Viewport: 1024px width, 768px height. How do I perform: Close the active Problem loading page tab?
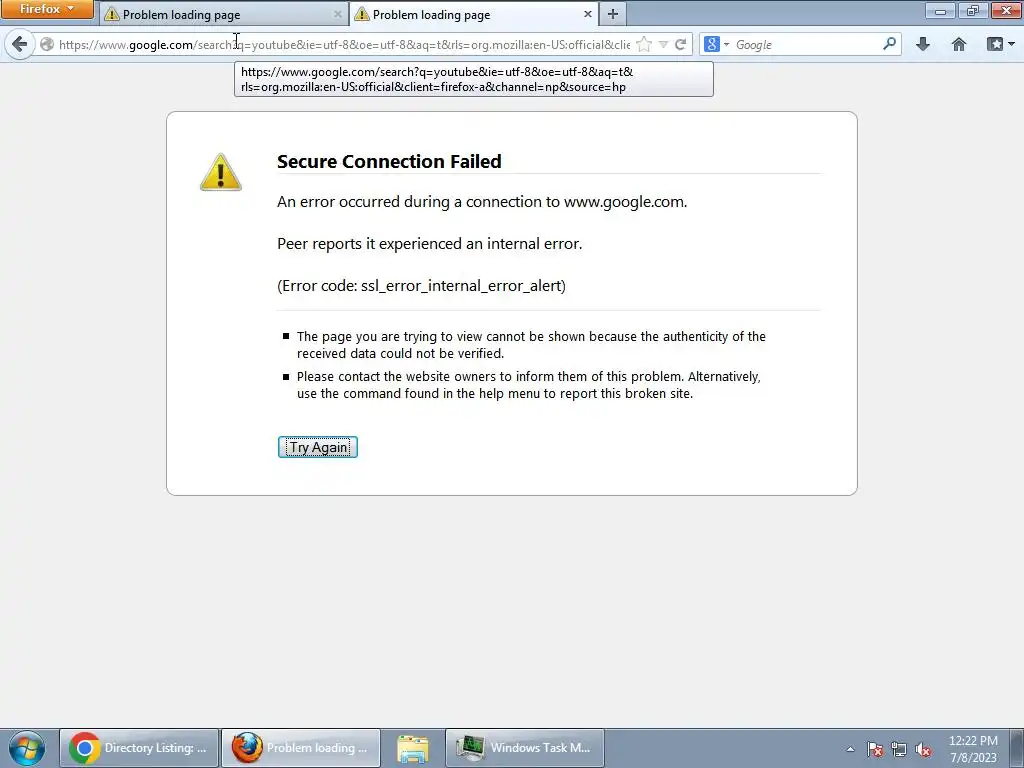click(x=587, y=14)
